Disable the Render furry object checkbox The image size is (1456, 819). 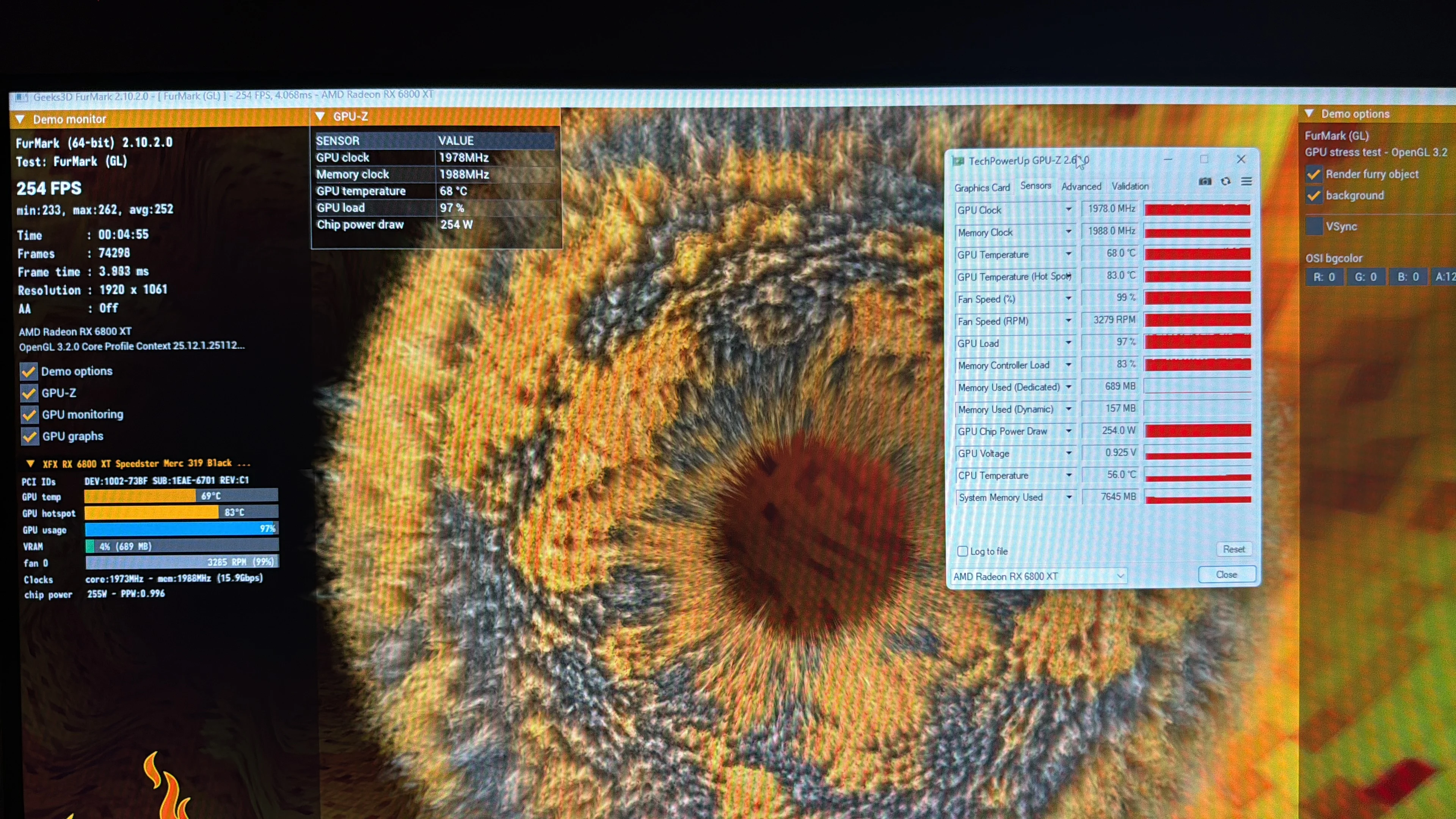point(1314,174)
